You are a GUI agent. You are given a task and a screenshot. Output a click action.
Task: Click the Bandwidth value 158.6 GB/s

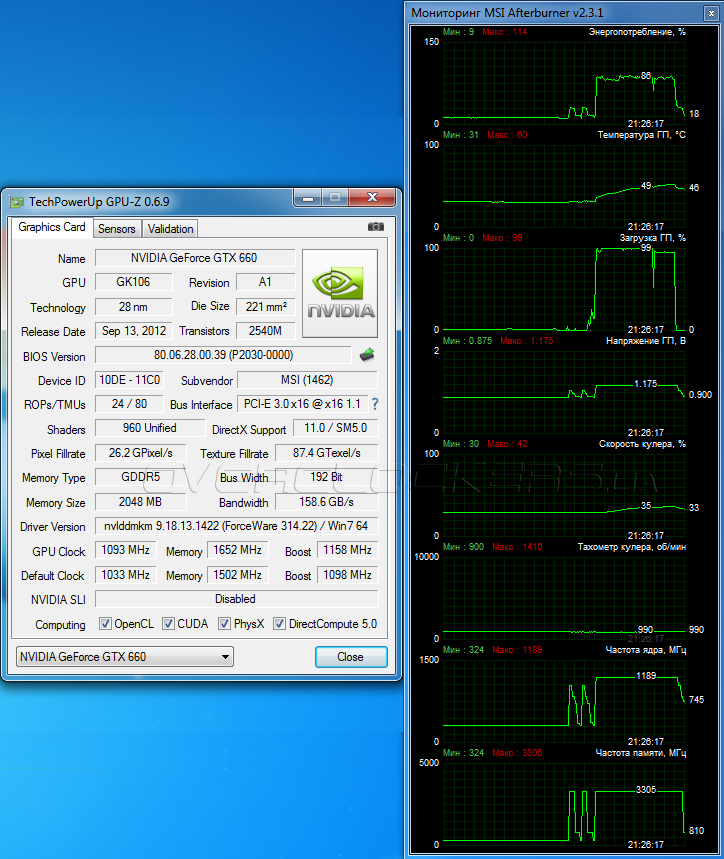[326, 502]
